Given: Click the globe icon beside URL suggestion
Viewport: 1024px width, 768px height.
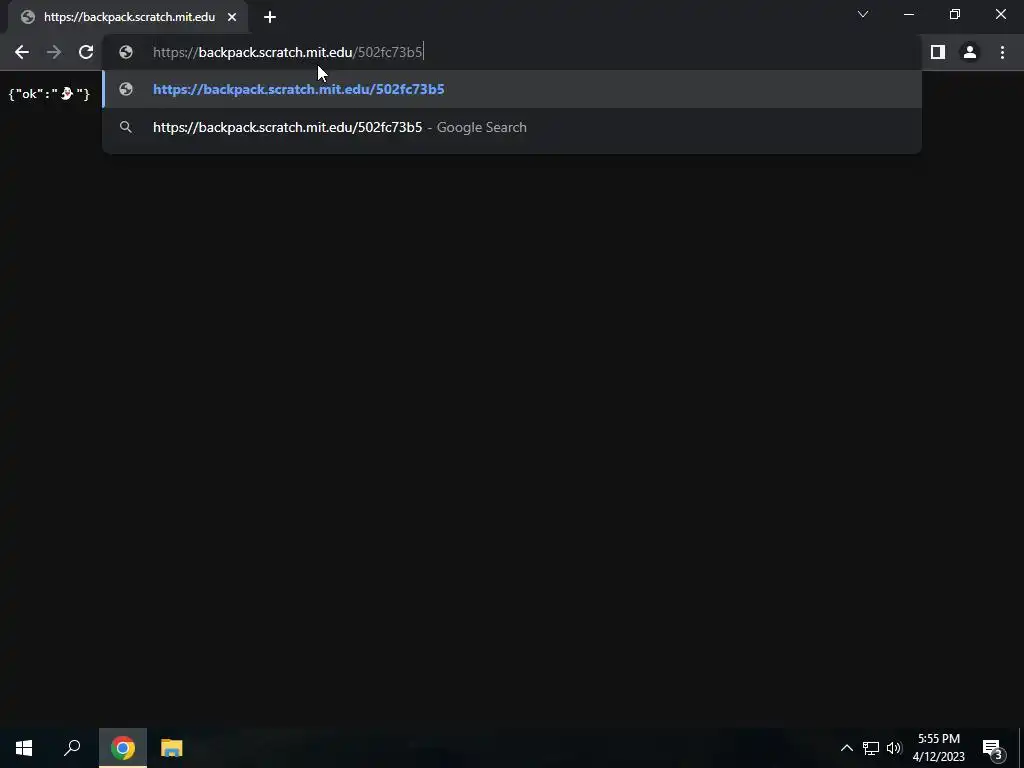Looking at the screenshot, I should click(126, 89).
